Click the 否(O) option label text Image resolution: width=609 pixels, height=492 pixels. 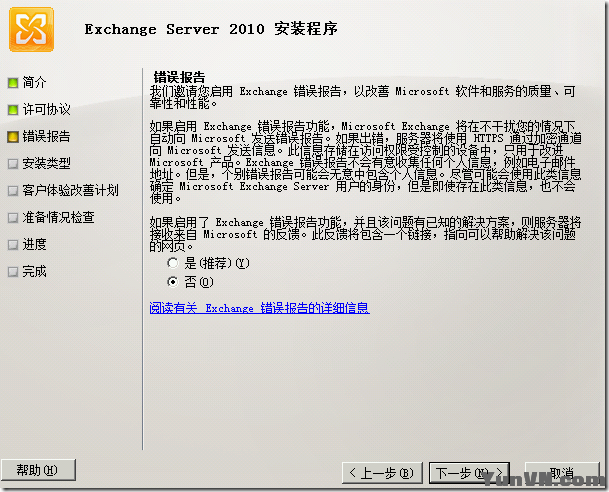[199, 282]
